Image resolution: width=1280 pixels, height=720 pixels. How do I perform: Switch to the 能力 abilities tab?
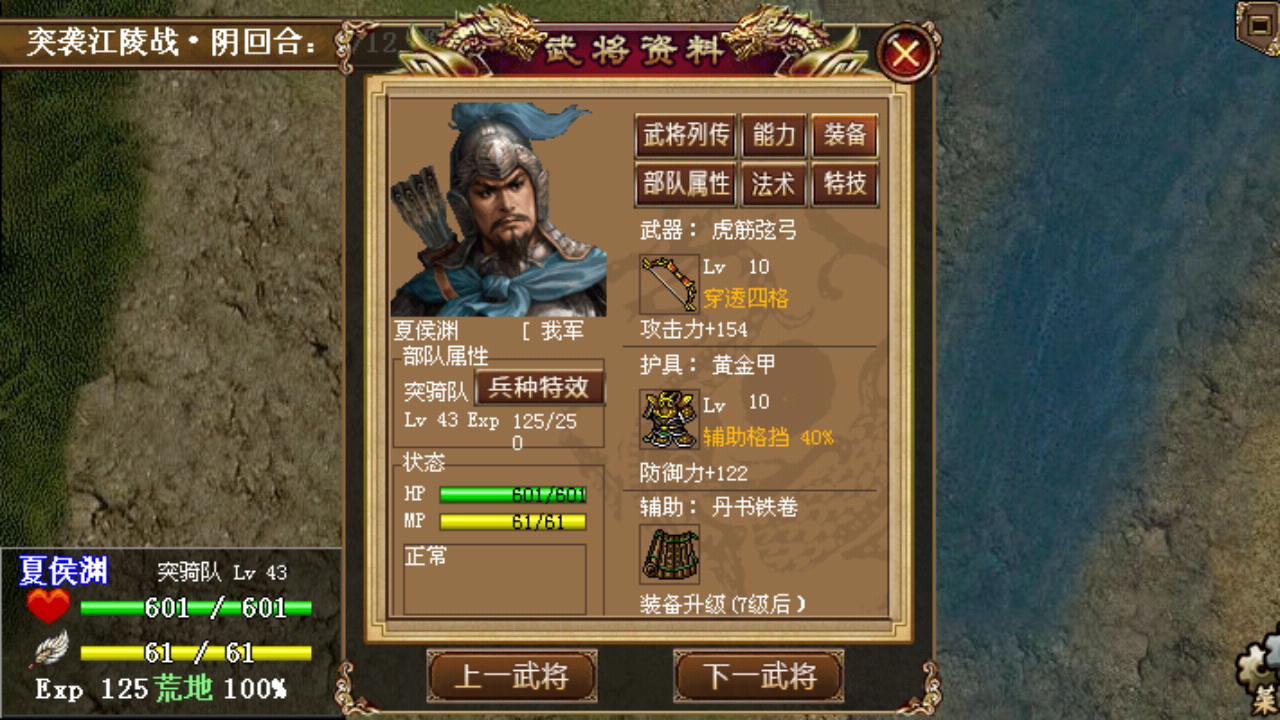[774, 136]
